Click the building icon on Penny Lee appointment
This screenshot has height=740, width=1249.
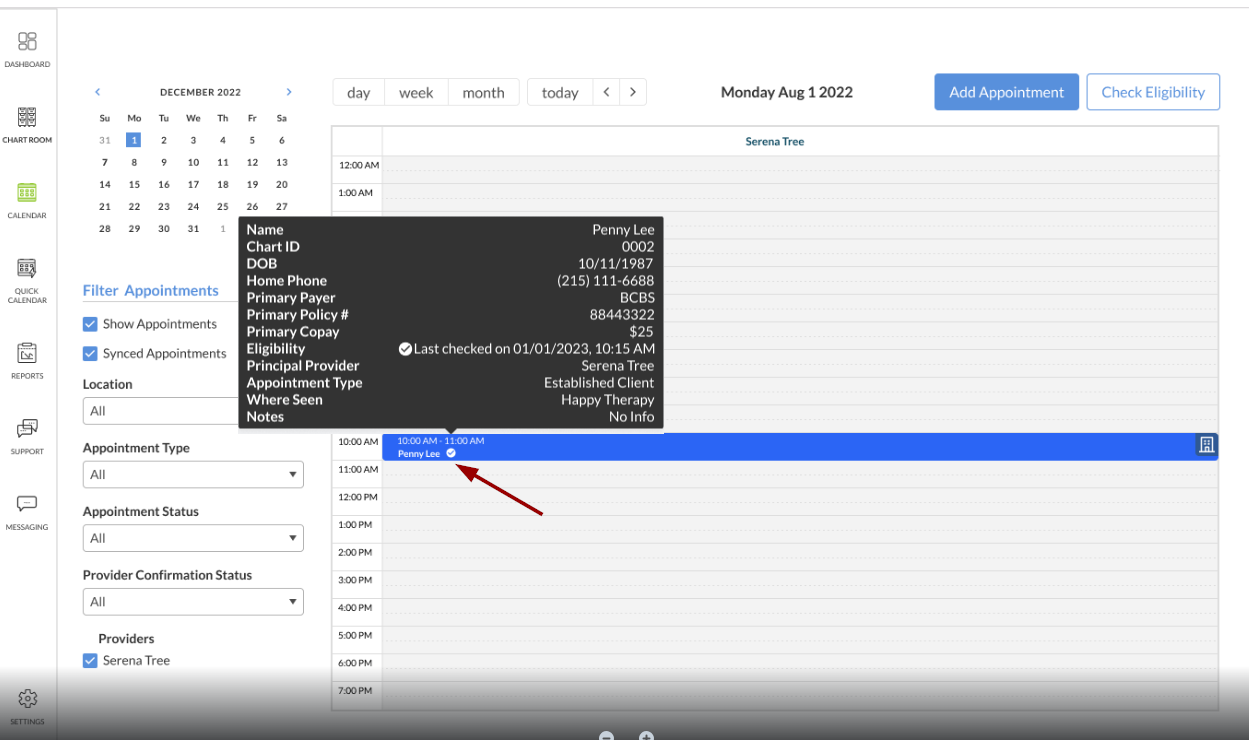[1206, 445]
